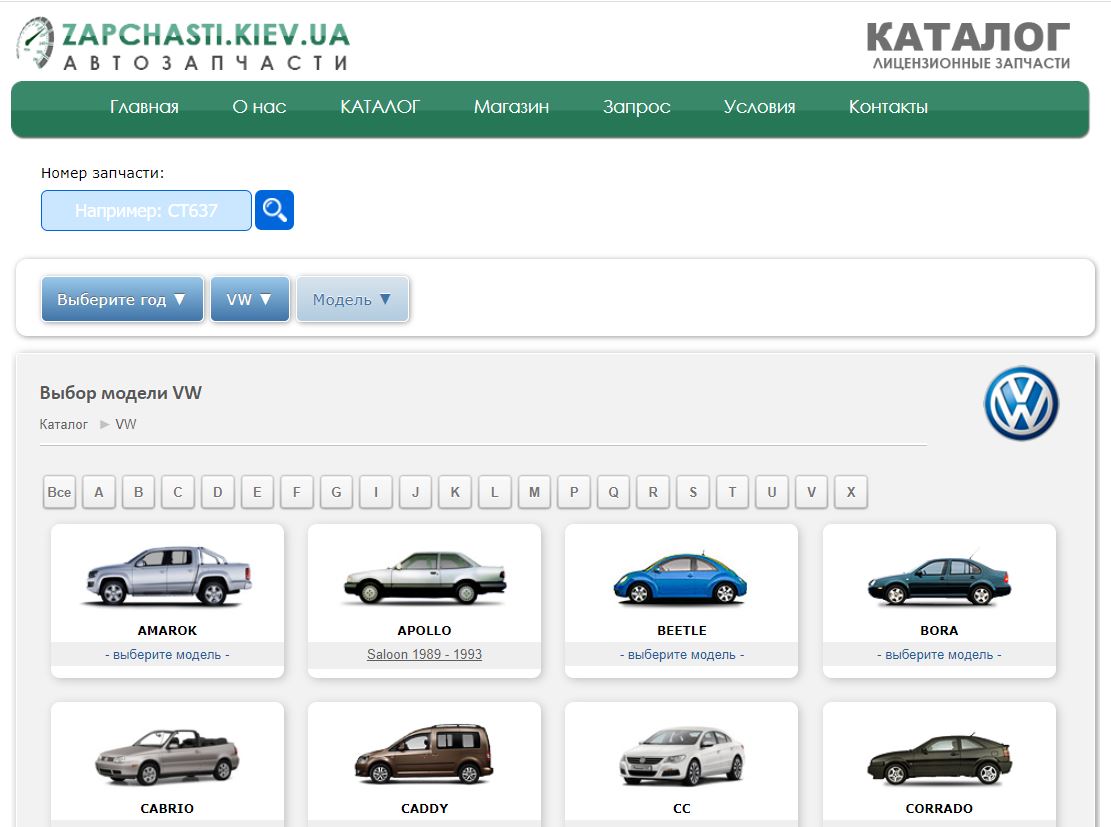Filter models by letter T
This screenshot has height=827, width=1111.
pyautogui.click(x=733, y=492)
